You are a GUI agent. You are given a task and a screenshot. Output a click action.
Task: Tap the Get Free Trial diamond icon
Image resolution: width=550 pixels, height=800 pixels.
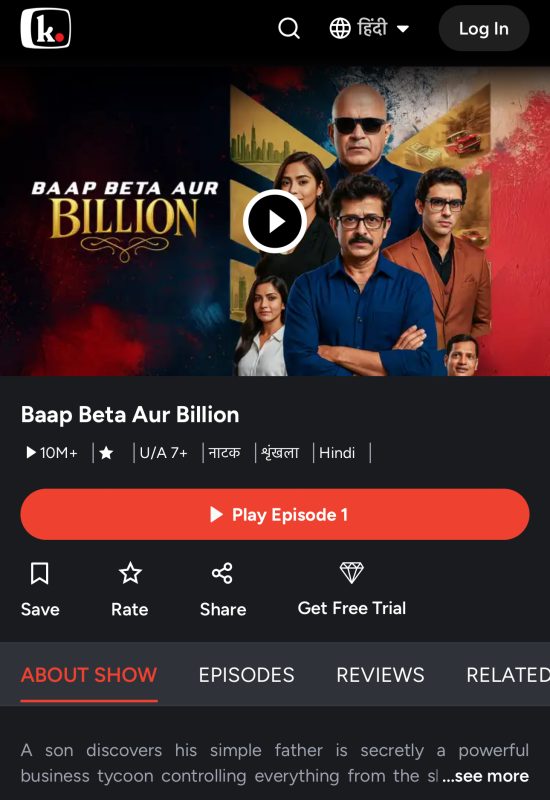(352, 572)
